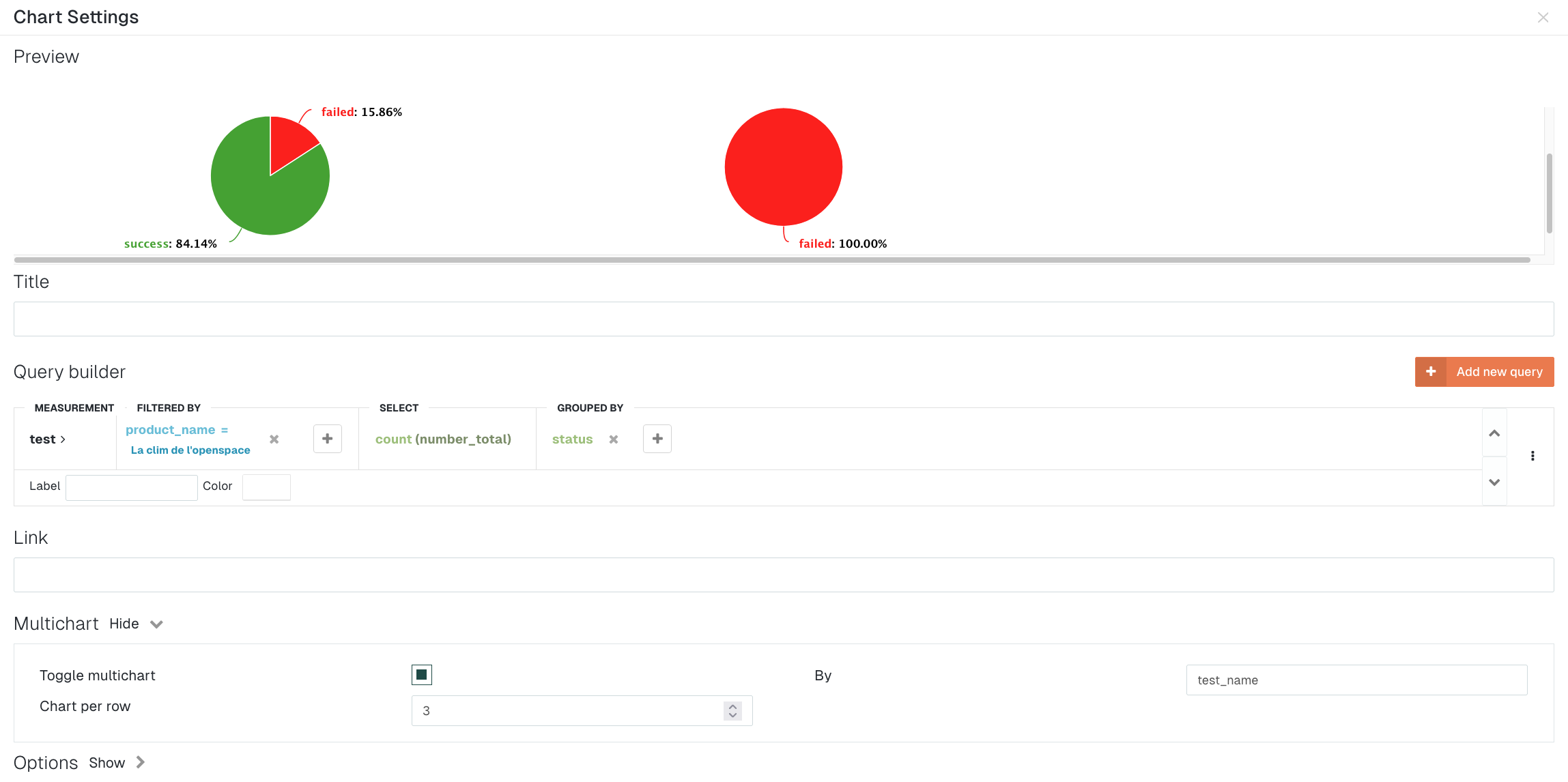Add a new filter condition

(x=328, y=439)
